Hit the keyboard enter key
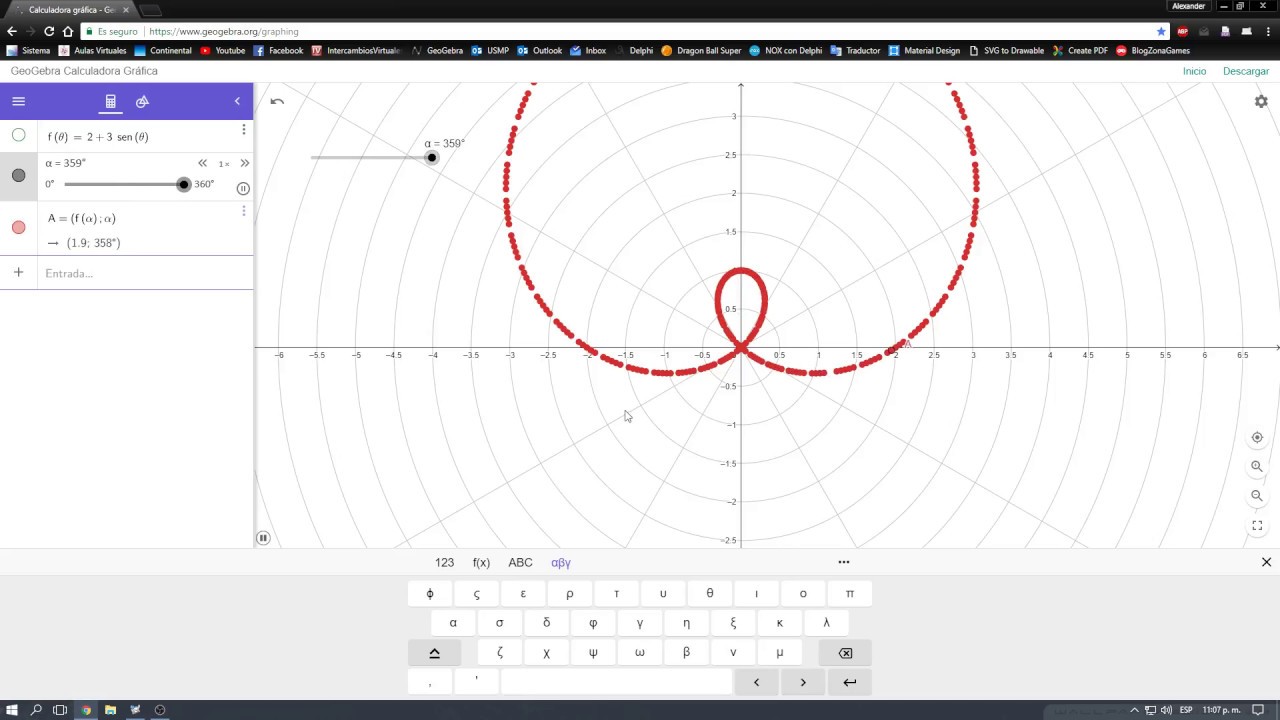The height and width of the screenshot is (720, 1280). [x=849, y=682]
